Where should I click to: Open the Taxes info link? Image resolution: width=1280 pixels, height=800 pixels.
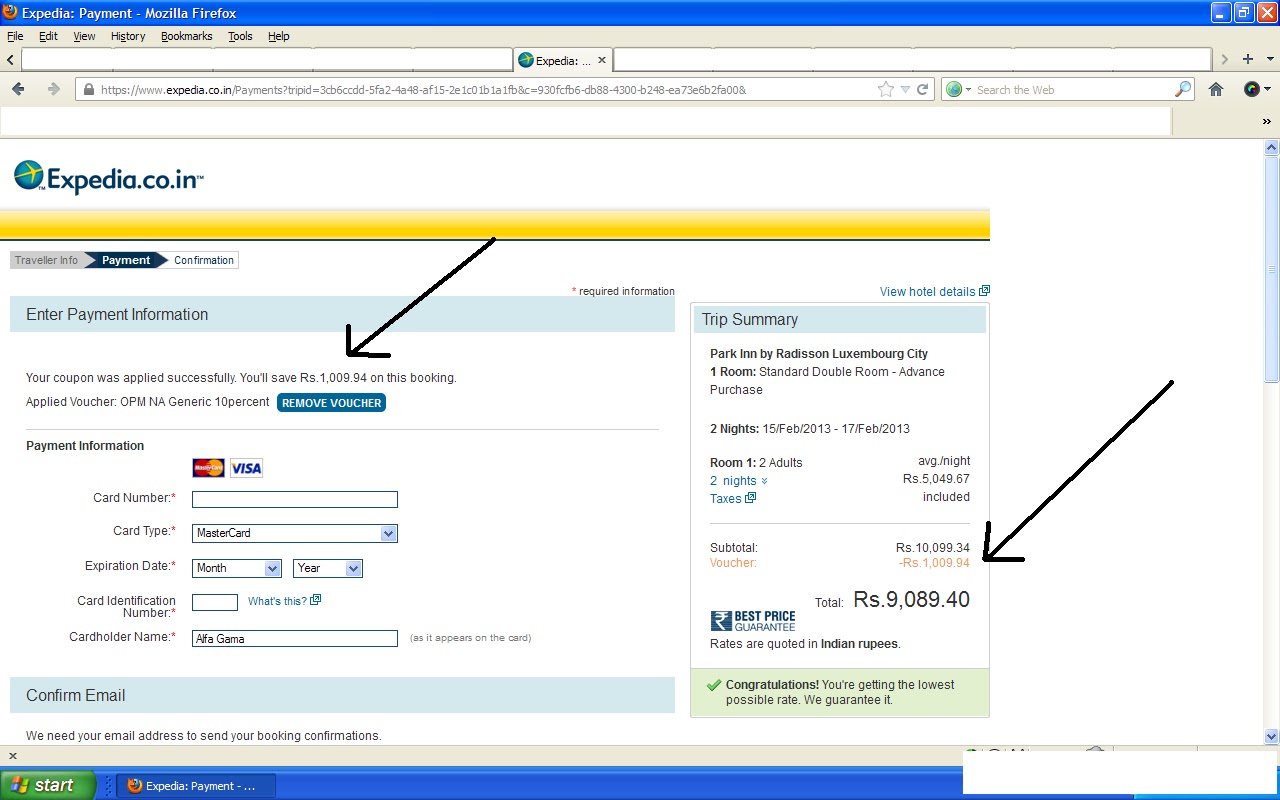[x=732, y=498]
